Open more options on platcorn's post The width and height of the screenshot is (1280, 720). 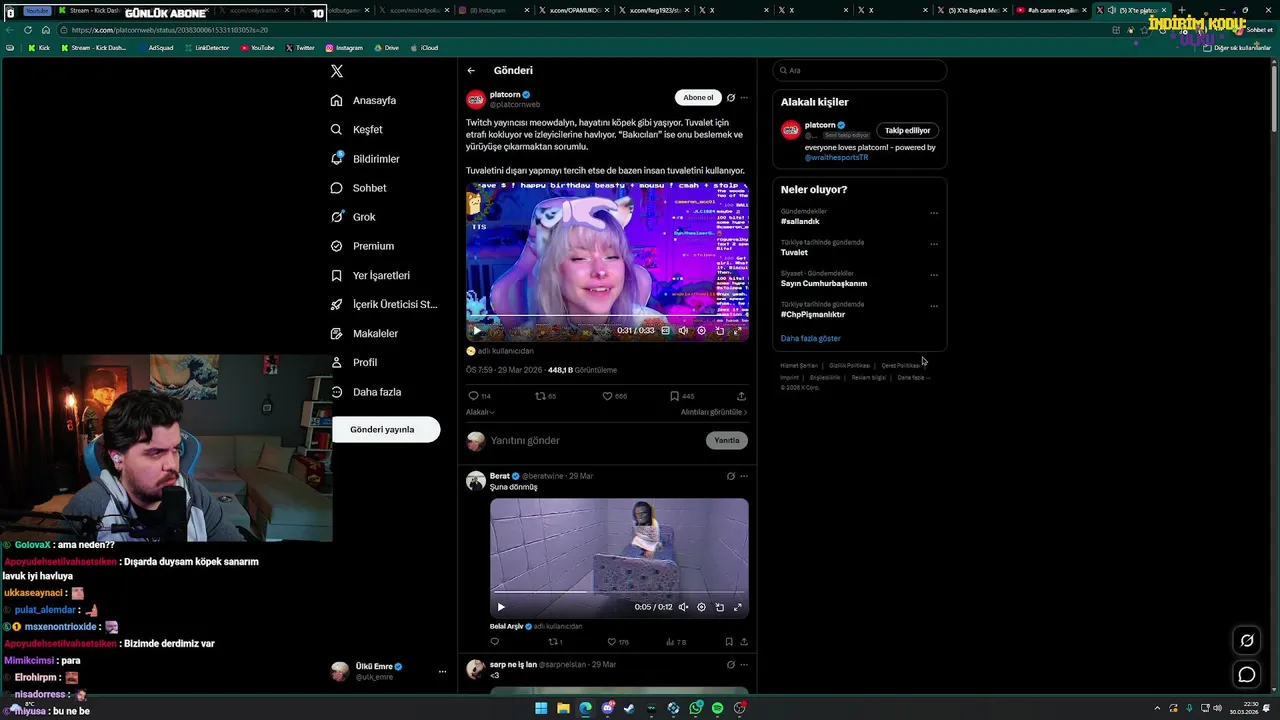744,98
